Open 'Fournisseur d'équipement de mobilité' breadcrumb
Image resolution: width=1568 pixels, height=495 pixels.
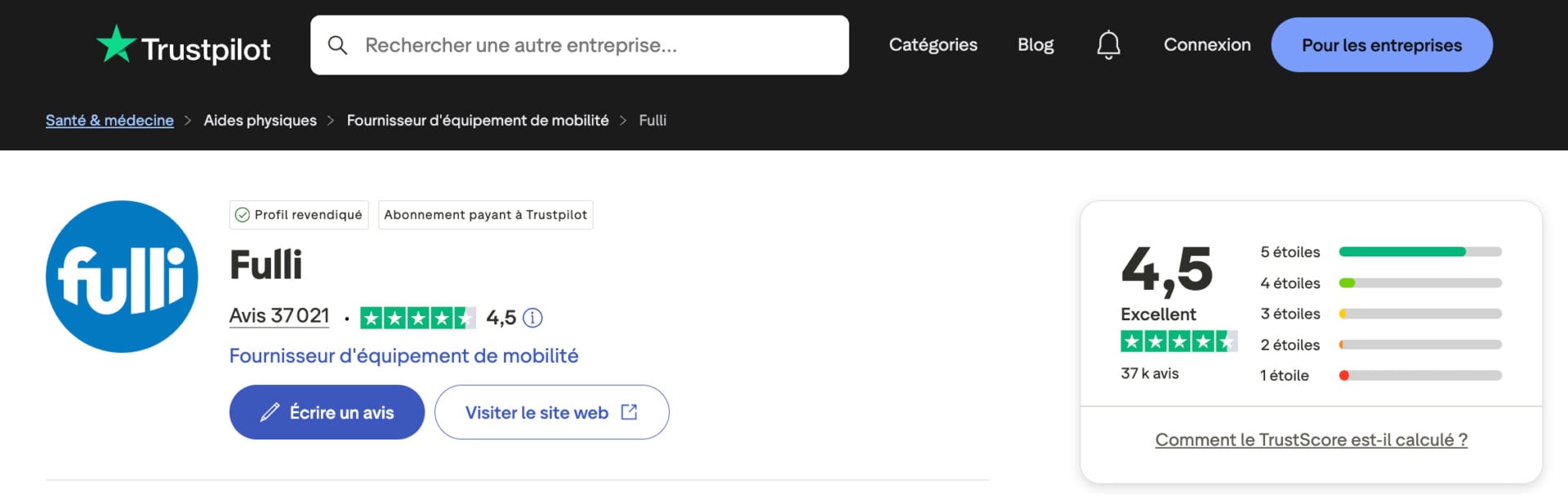coord(478,120)
